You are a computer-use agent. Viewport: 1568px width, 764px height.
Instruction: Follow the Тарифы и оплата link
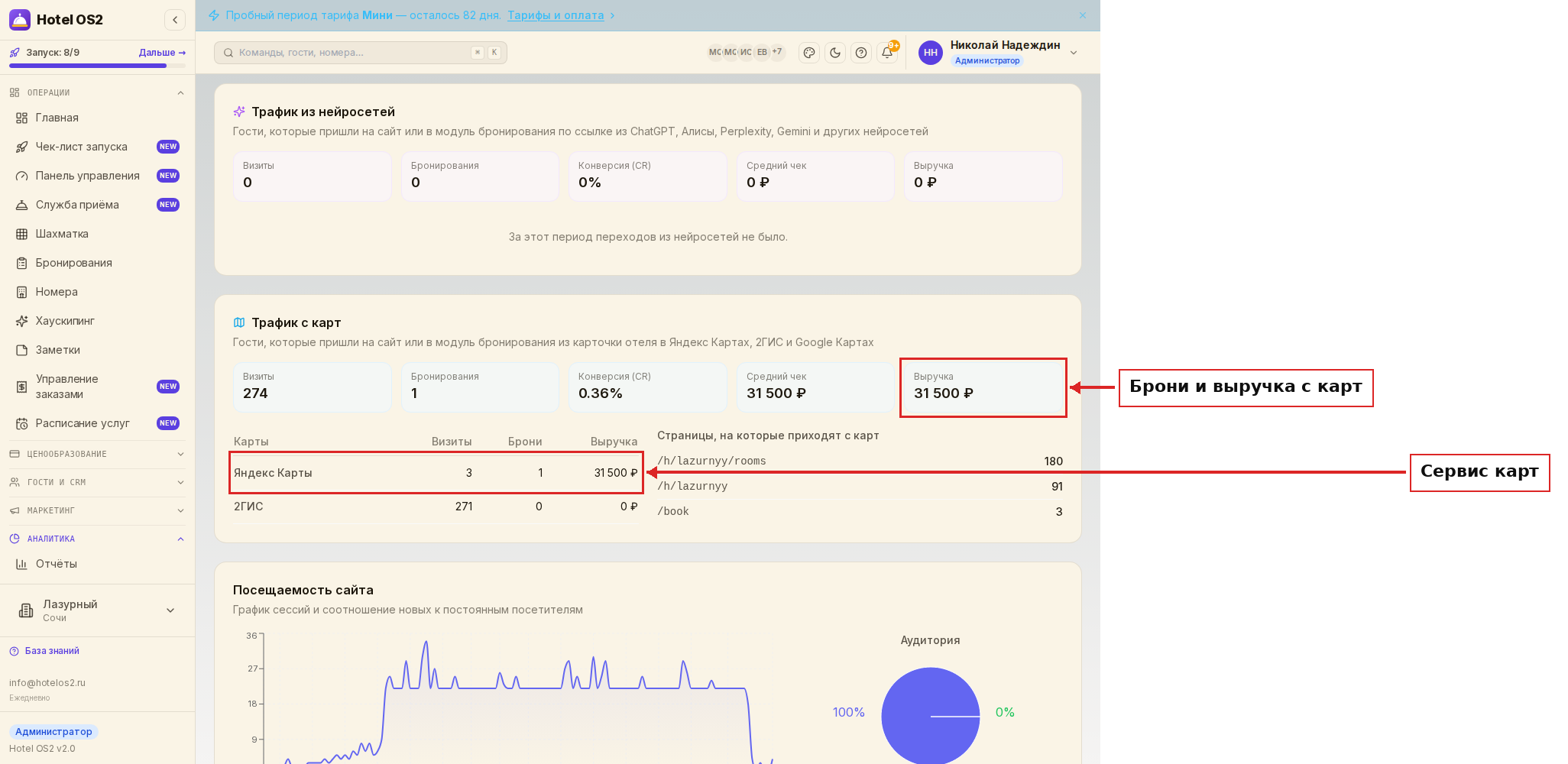pyautogui.click(x=556, y=15)
